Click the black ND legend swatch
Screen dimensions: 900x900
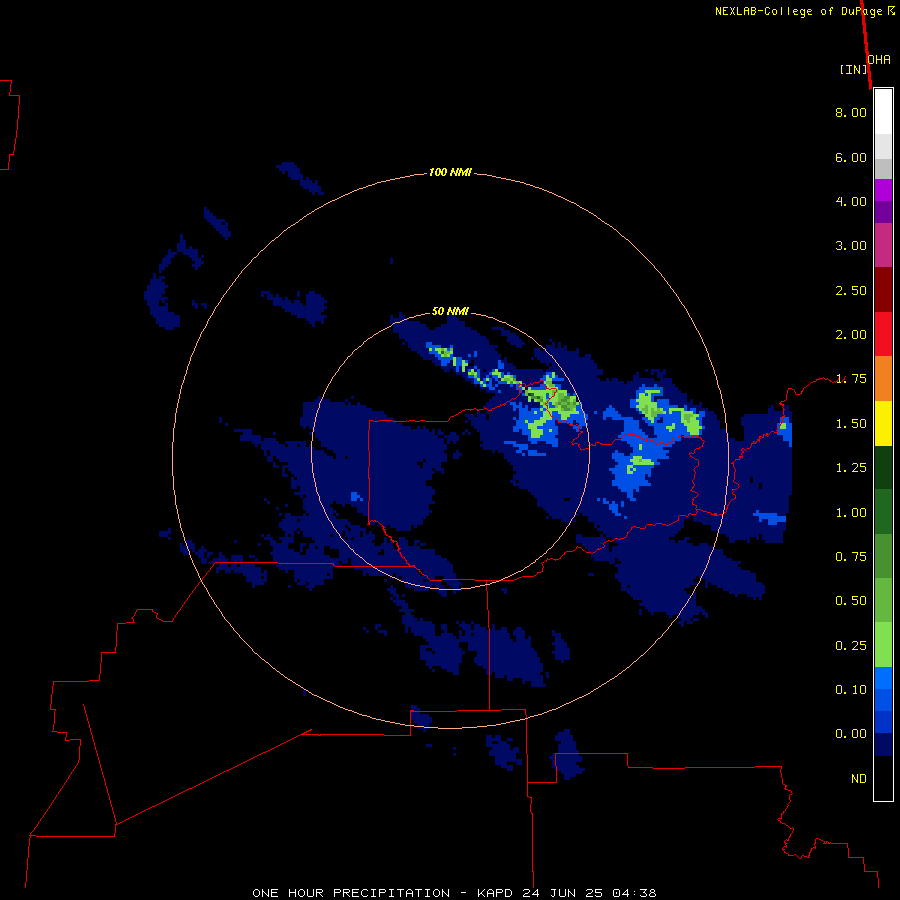883,778
